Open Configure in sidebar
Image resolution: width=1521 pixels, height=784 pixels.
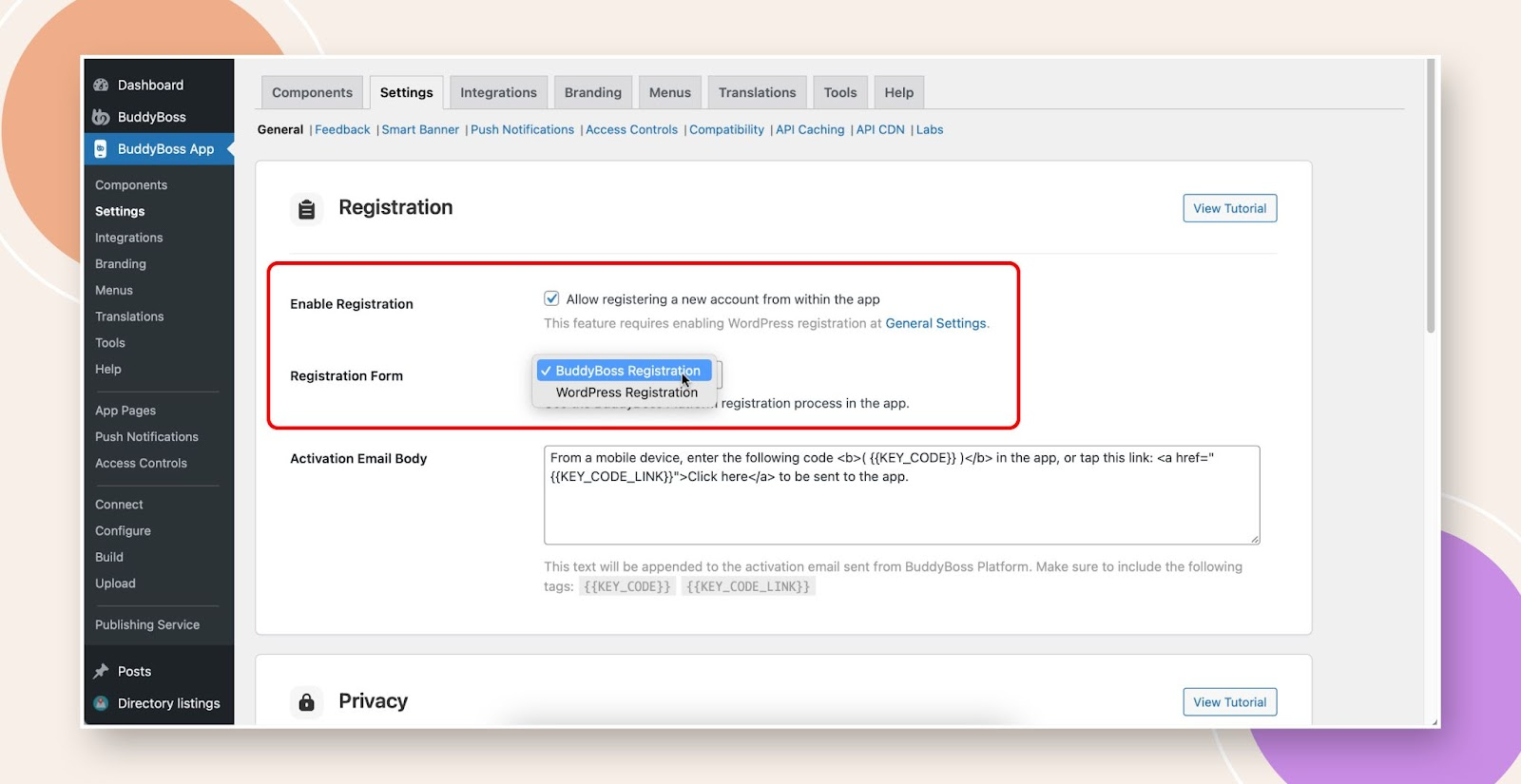coord(123,531)
